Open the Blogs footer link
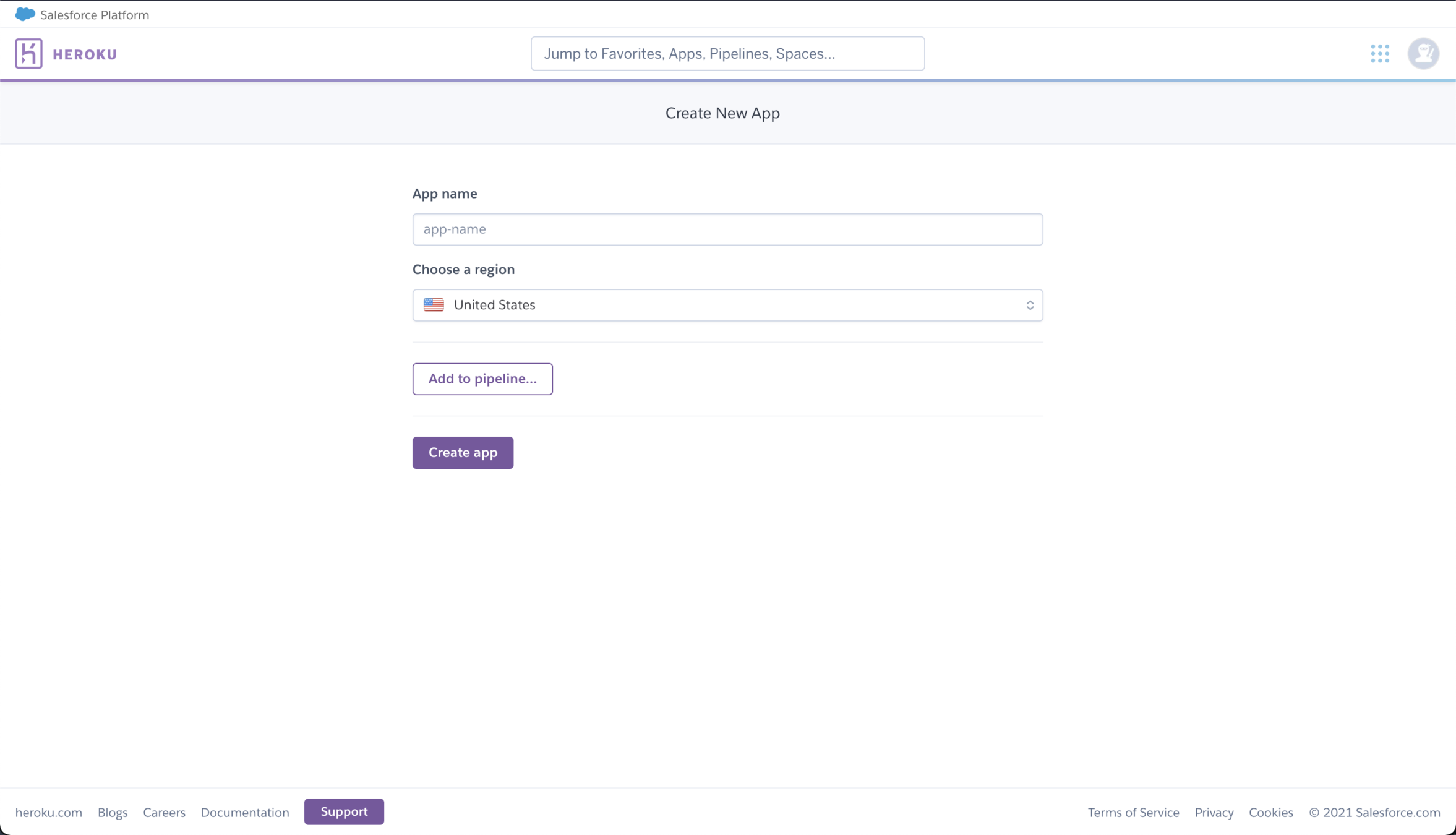This screenshot has width=1456, height=835. [113, 812]
